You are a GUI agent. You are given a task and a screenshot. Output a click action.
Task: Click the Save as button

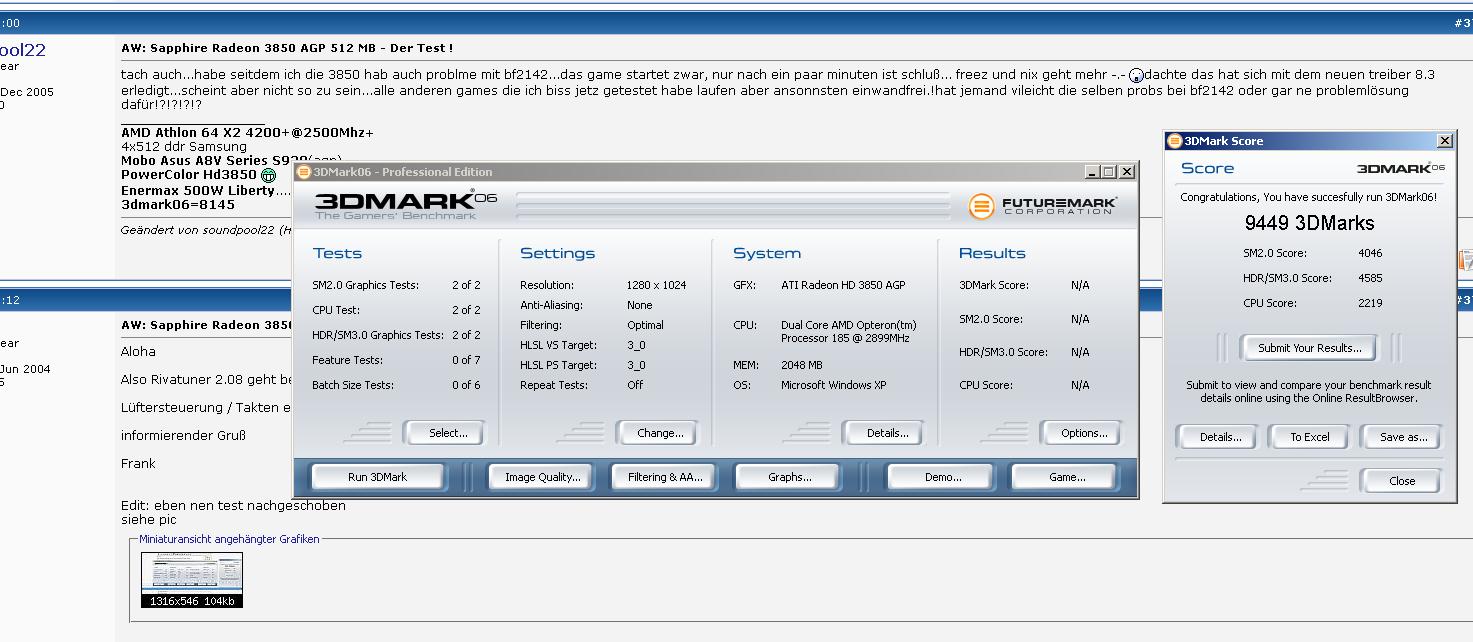[x=1403, y=437]
